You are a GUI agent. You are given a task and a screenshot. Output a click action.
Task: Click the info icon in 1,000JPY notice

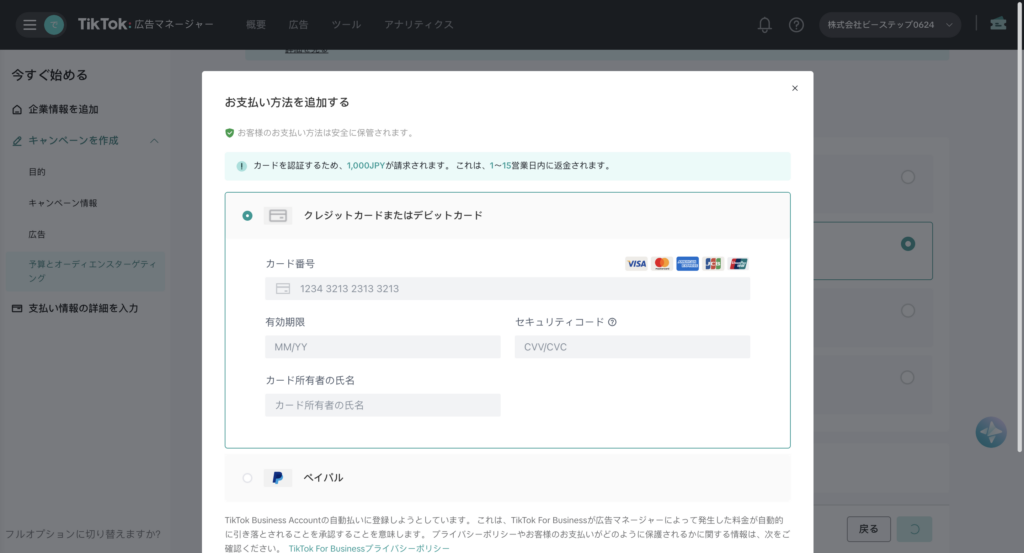click(x=242, y=166)
